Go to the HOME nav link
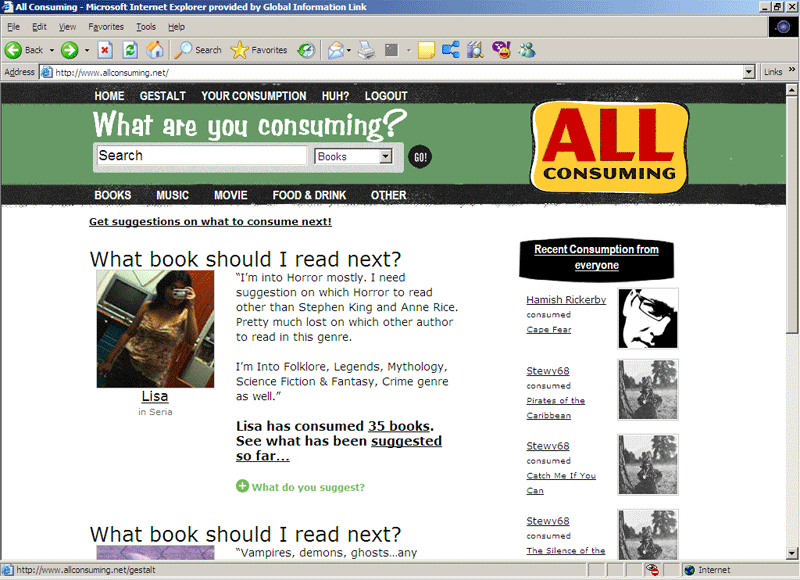This screenshot has height=580, width=800. [109, 96]
